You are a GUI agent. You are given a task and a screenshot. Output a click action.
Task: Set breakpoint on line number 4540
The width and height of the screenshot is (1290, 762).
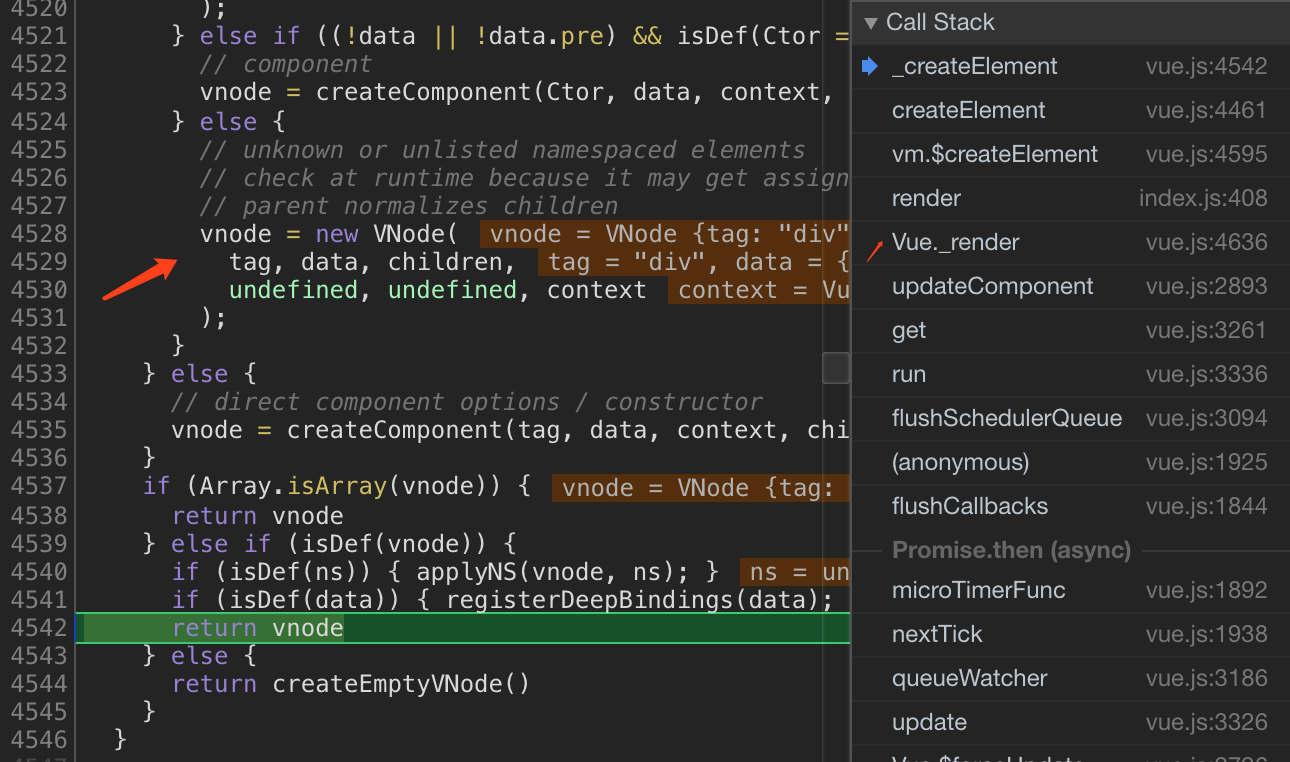pos(38,572)
